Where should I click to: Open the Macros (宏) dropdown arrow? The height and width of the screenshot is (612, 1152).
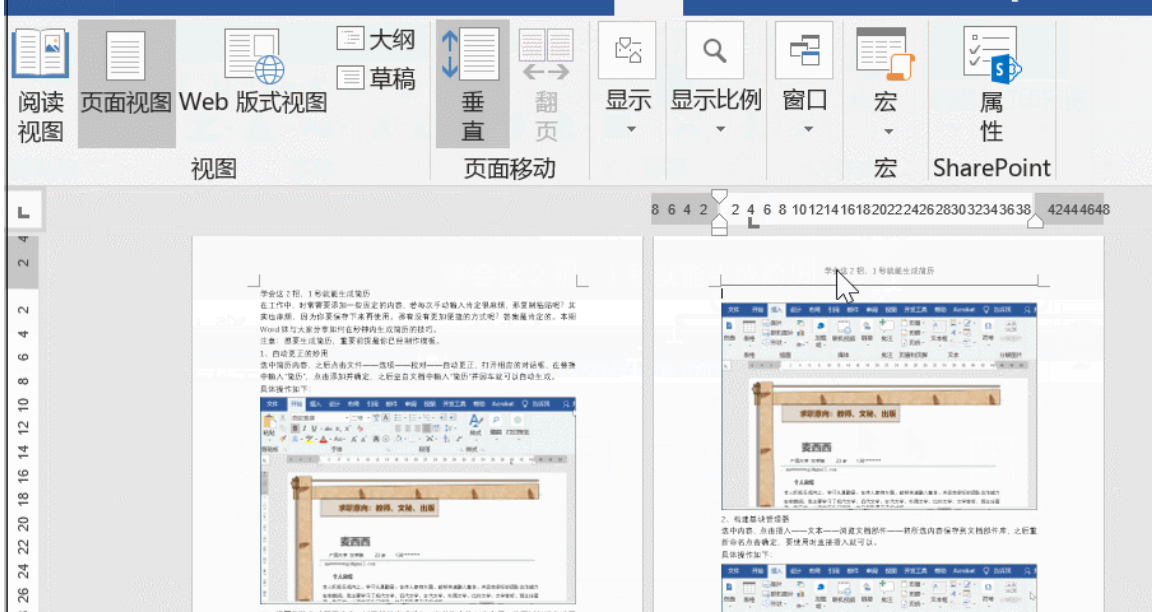pos(888,132)
